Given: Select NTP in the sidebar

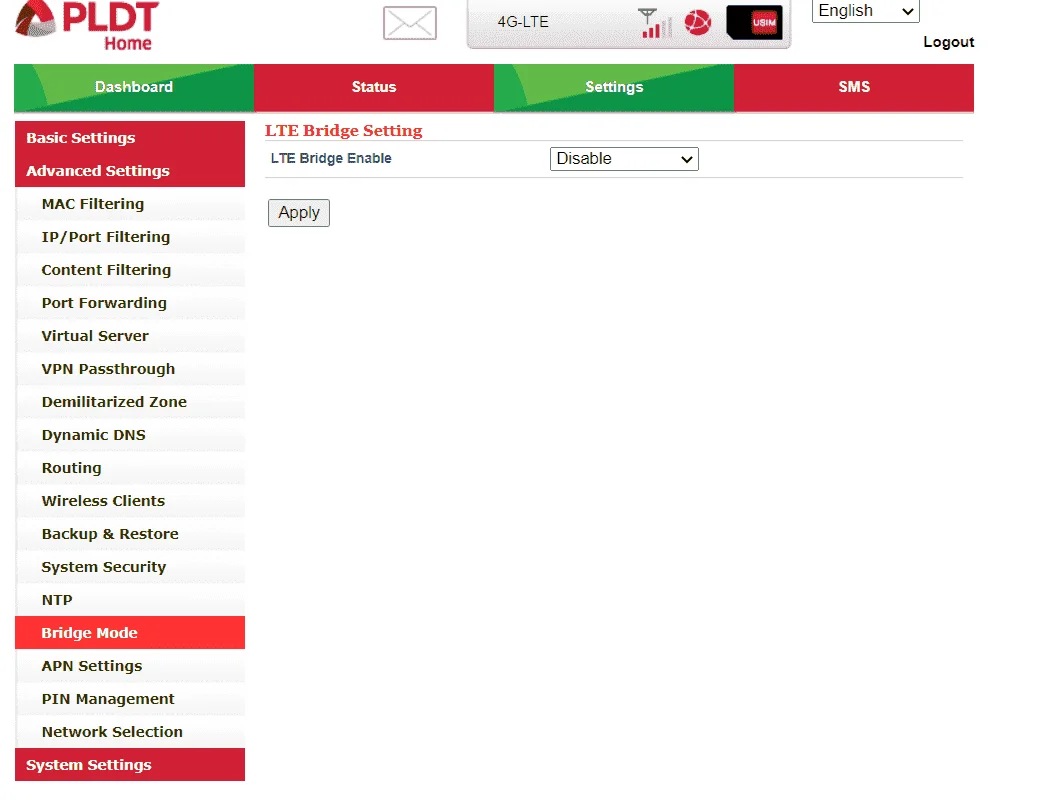Looking at the screenshot, I should [130, 600].
